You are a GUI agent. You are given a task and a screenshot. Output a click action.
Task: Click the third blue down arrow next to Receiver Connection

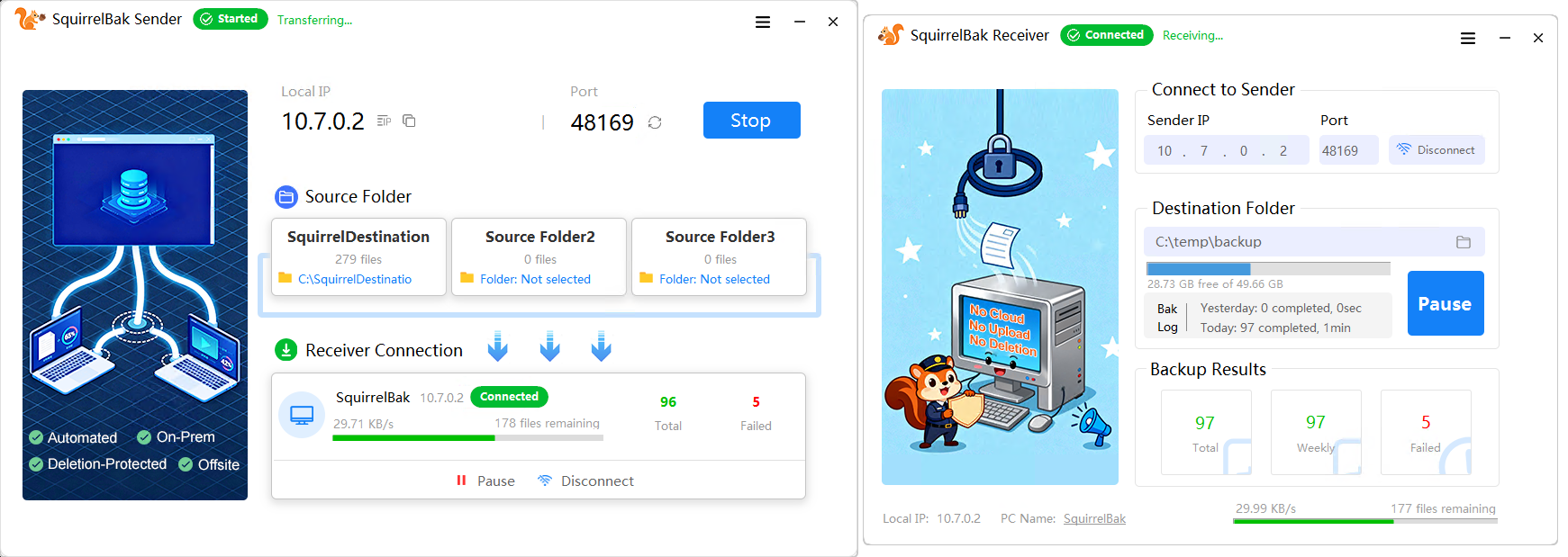(602, 346)
